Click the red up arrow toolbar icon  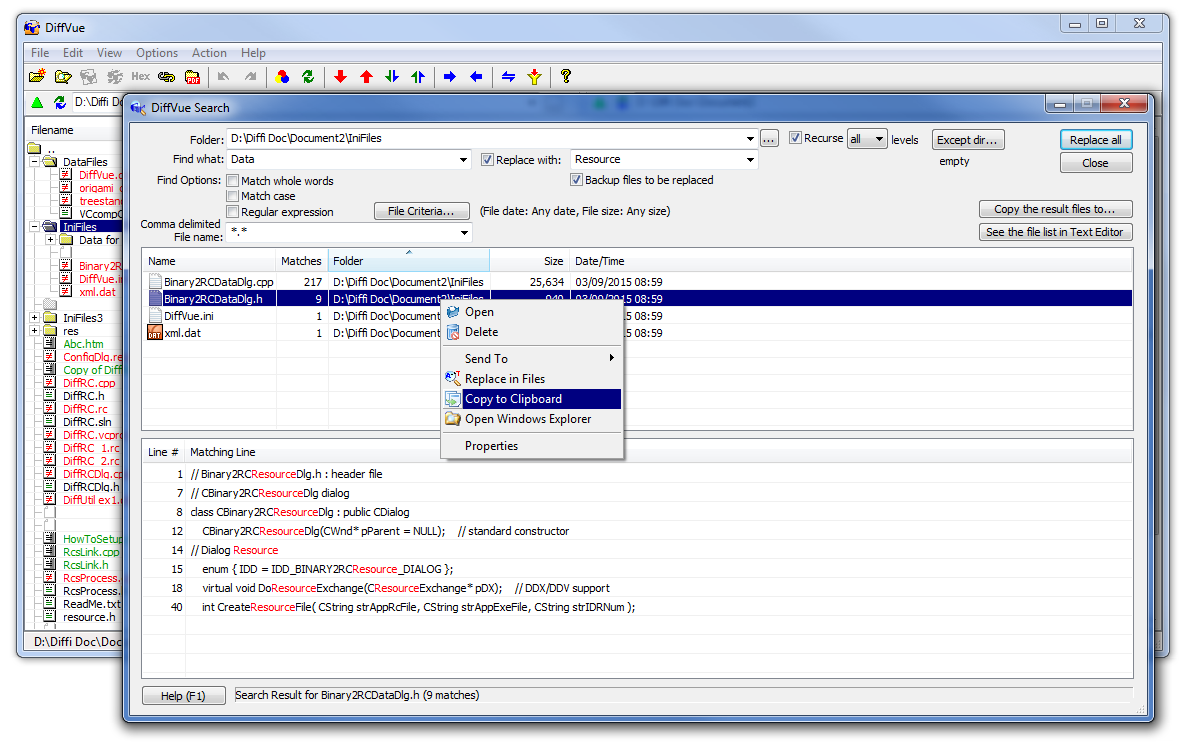tap(367, 77)
